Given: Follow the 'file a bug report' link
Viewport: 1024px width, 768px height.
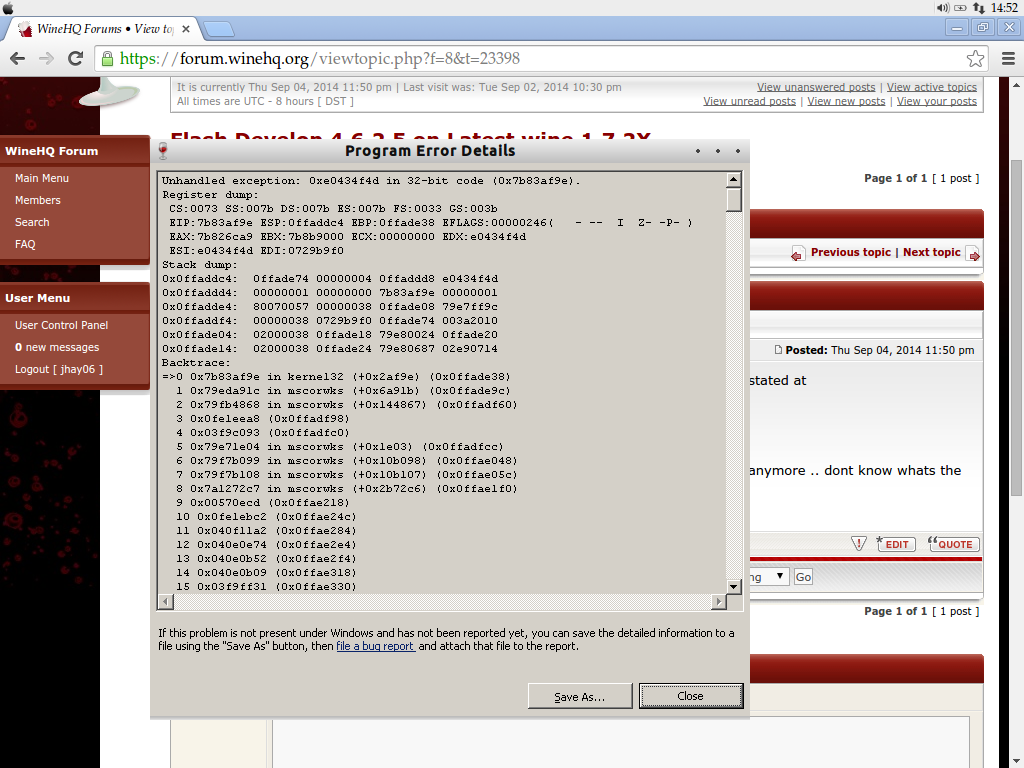Looking at the screenshot, I should (376, 647).
